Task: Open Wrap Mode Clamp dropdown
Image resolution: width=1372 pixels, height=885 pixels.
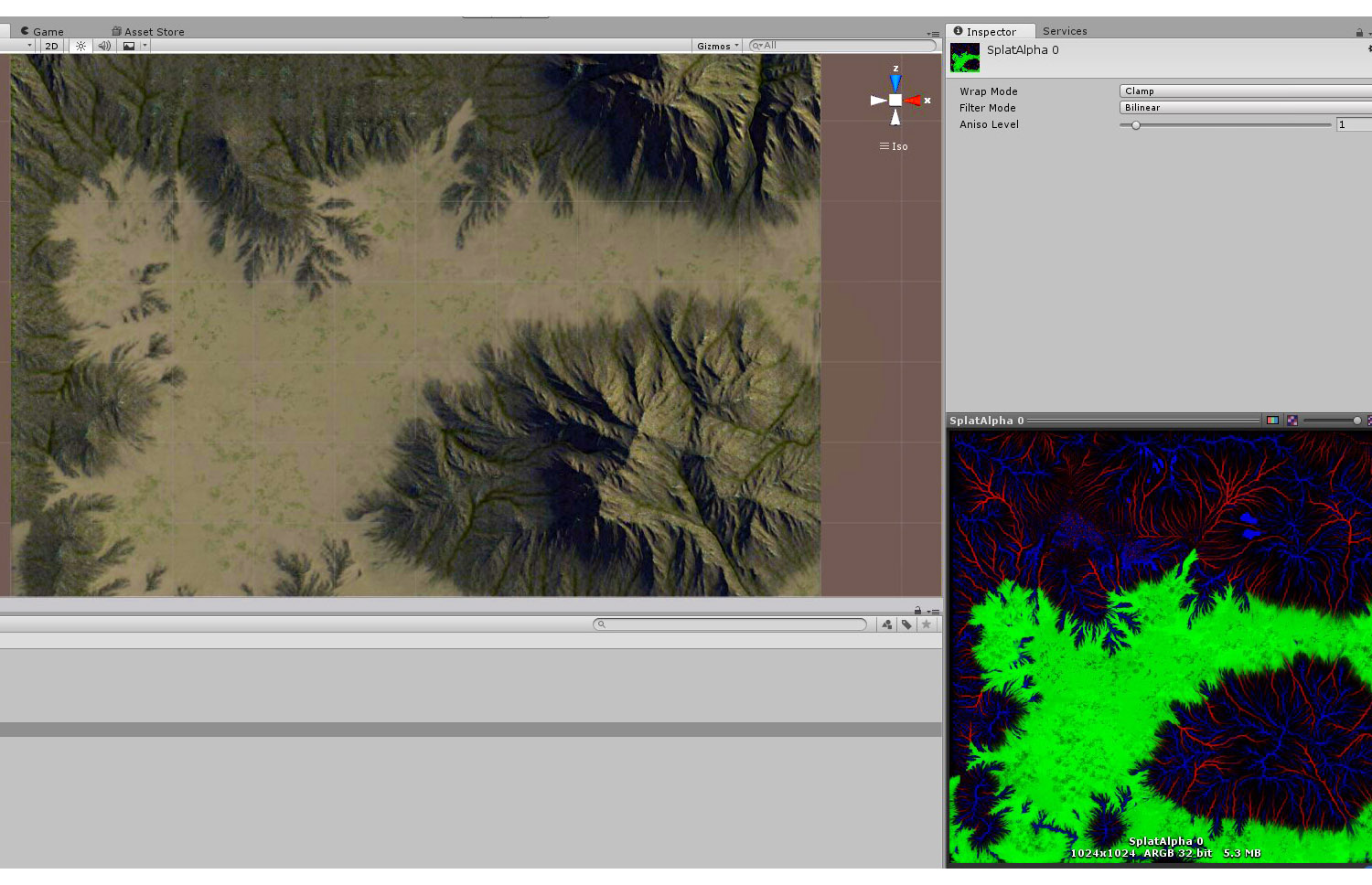Action: tap(1245, 91)
